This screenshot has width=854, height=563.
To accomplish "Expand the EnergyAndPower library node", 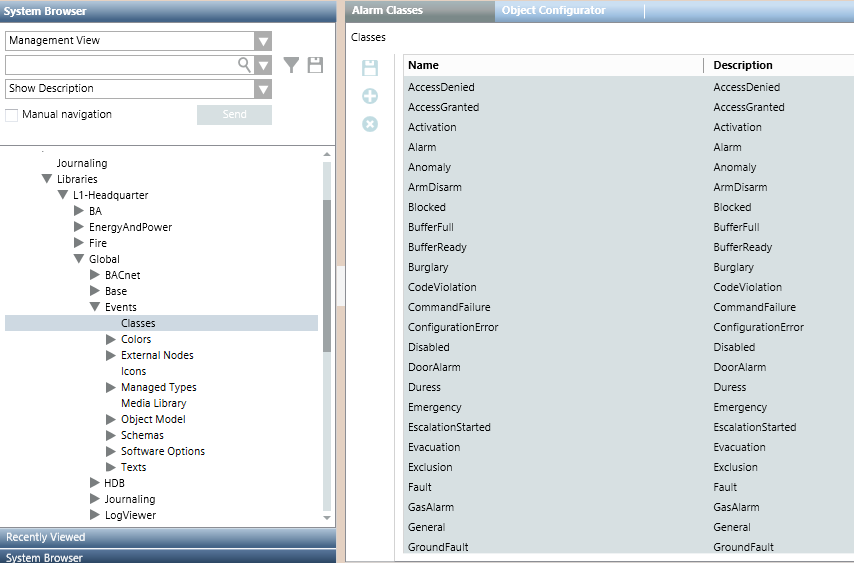I will point(79,228).
